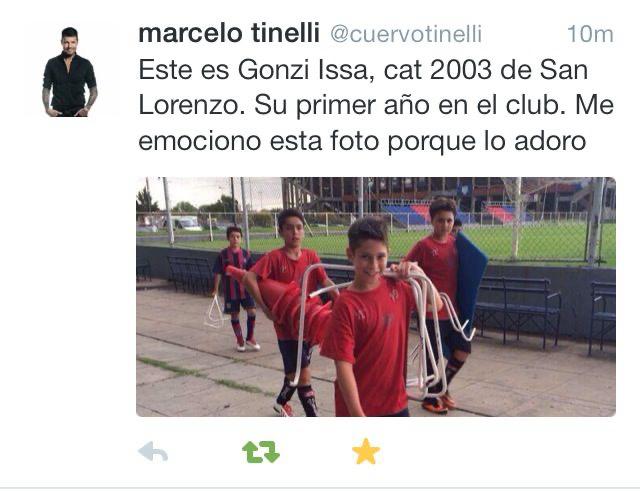
Task: Click the dark bench on the photo's right side
Action: point(518,310)
